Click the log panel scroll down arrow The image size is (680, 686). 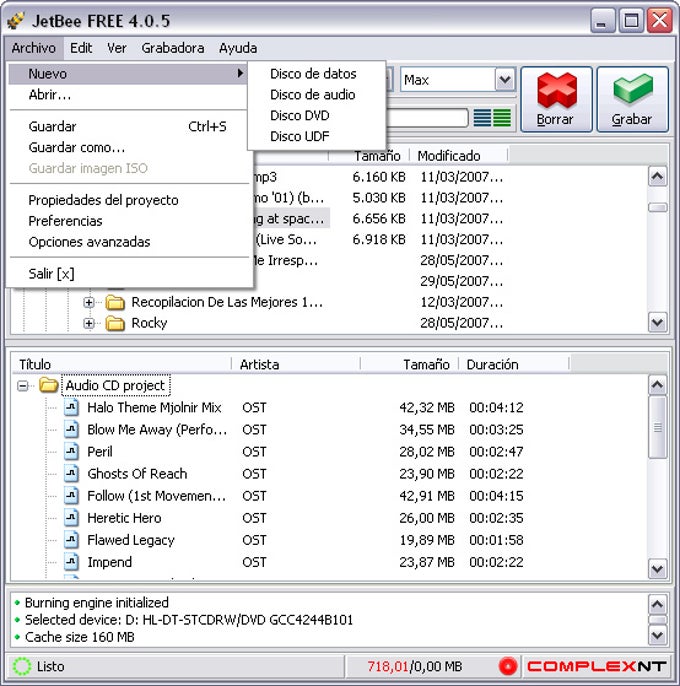[657, 635]
